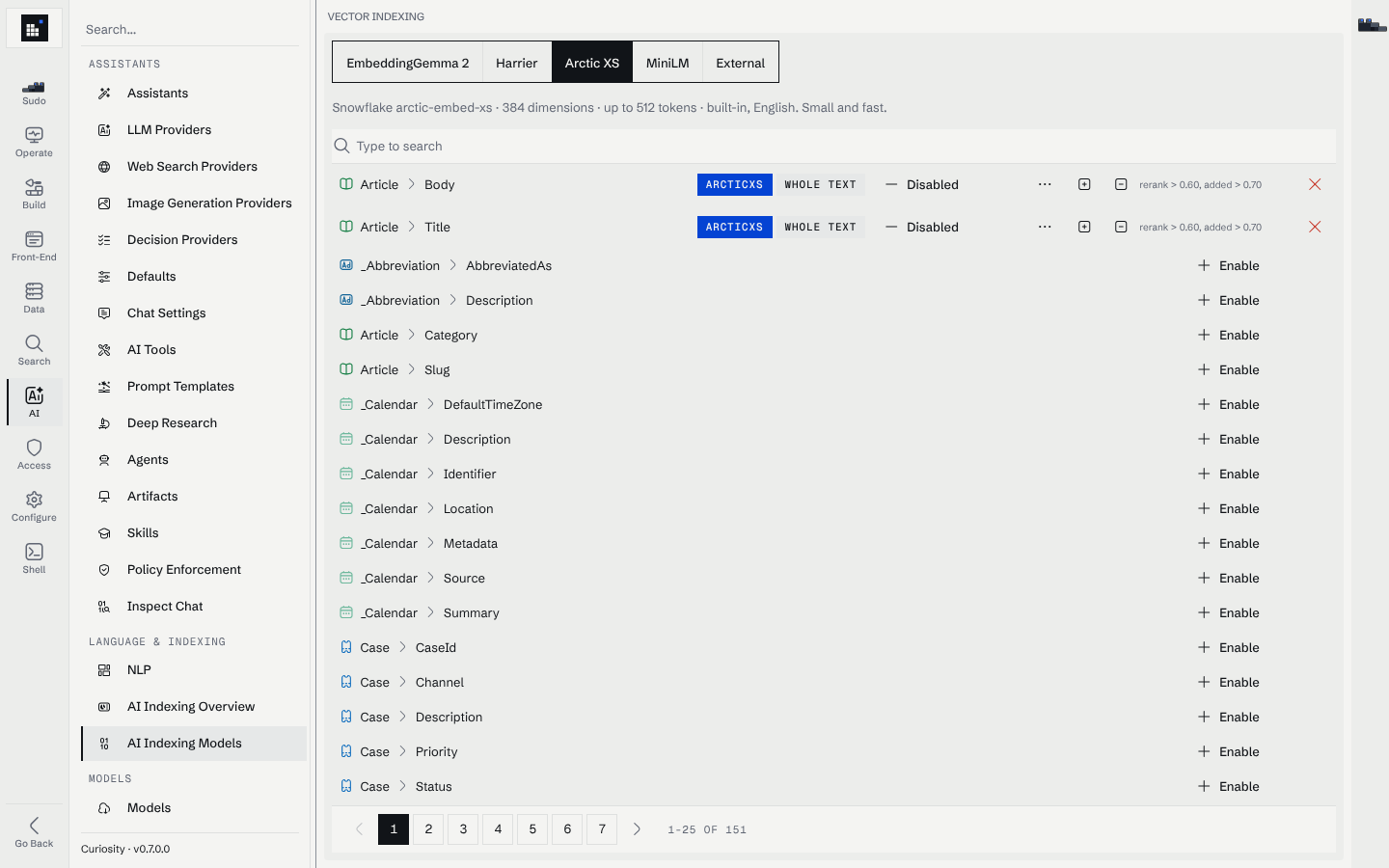Open Prompt Templates sidebar item
Image resolution: width=1389 pixels, height=868 pixels.
click(x=194, y=387)
